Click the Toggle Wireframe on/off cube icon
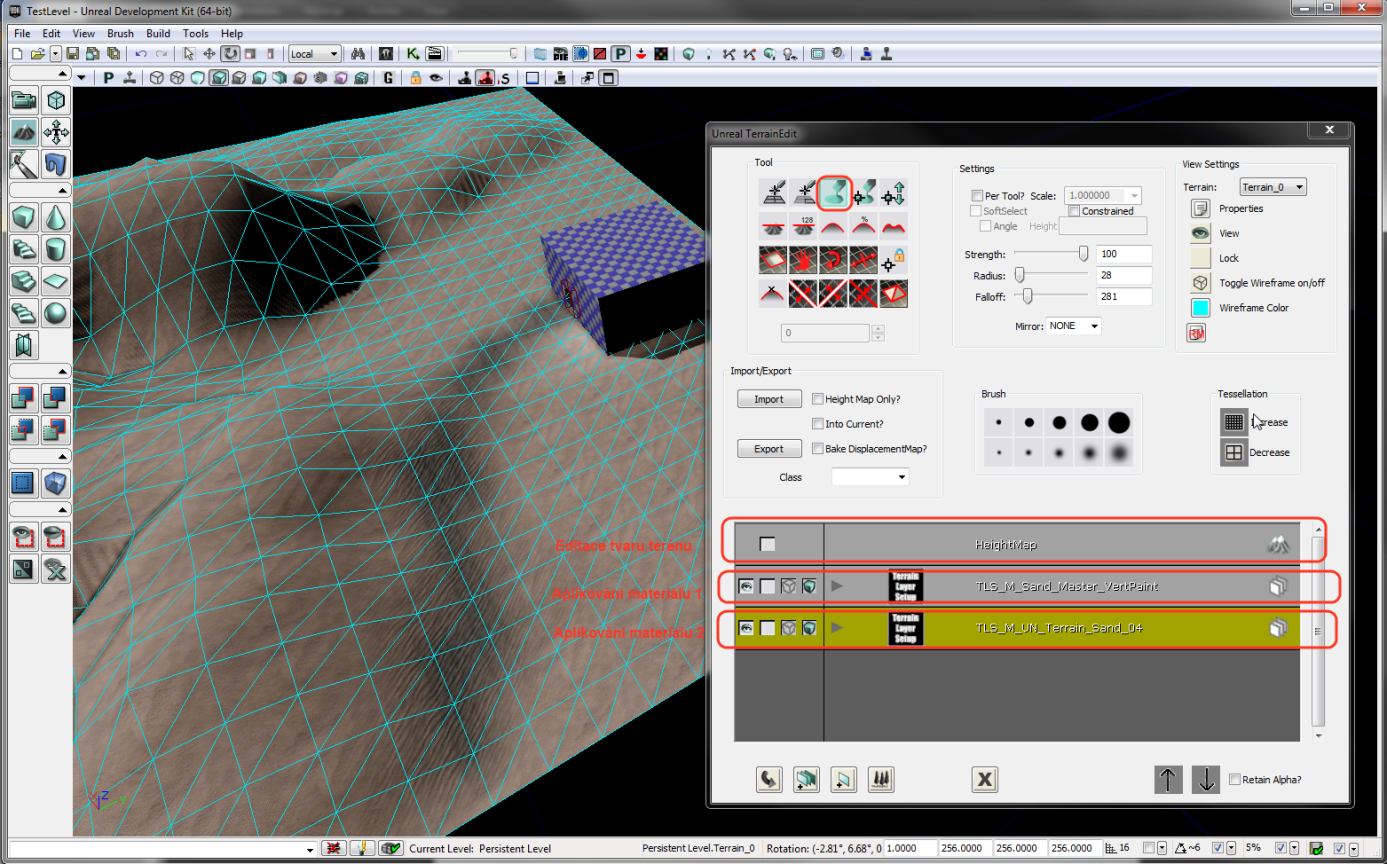 (1200, 283)
